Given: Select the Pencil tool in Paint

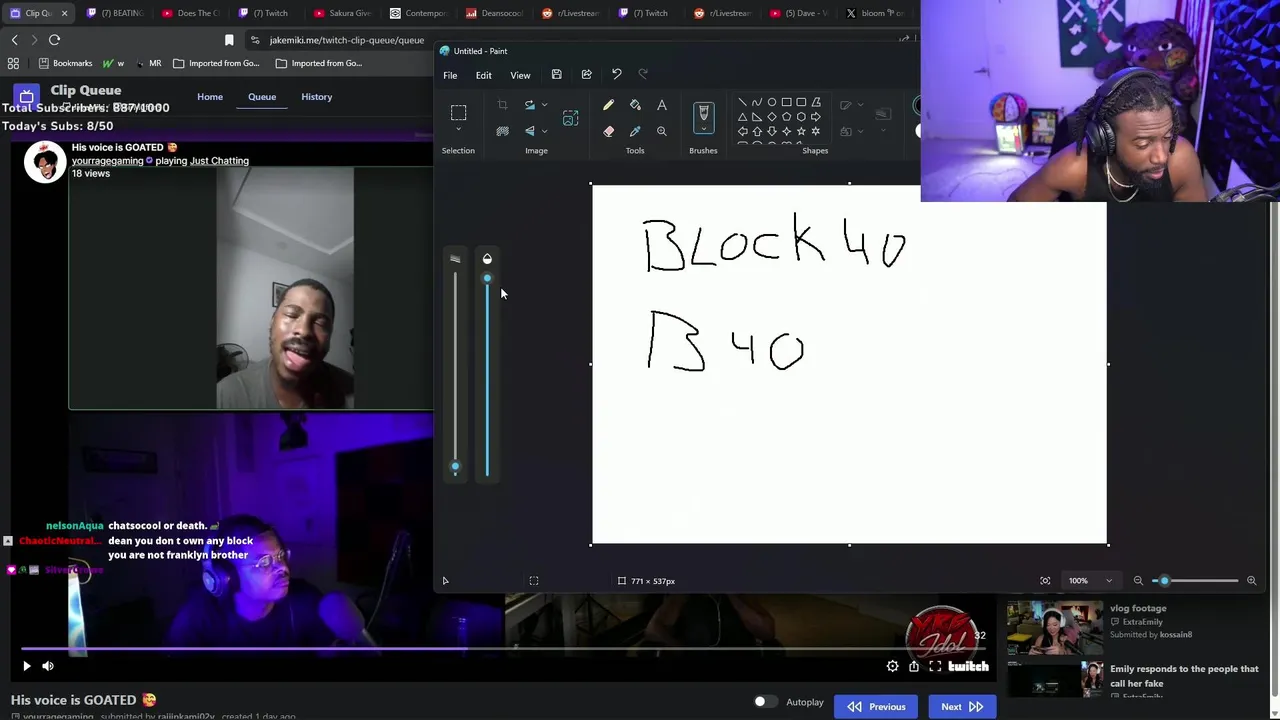Looking at the screenshot, I should [x=608, y=105].
